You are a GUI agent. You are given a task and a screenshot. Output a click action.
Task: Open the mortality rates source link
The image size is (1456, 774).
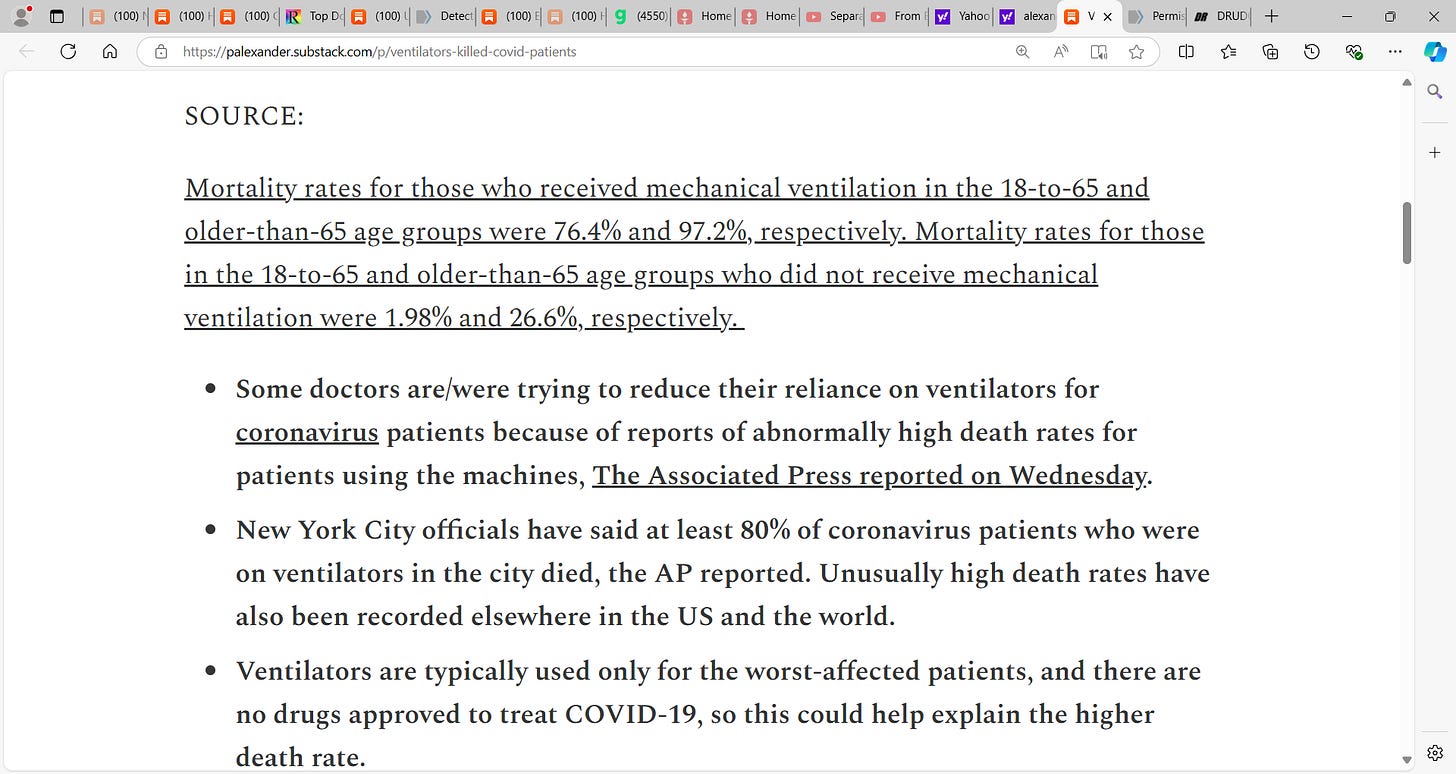click(x=694, y=252)
